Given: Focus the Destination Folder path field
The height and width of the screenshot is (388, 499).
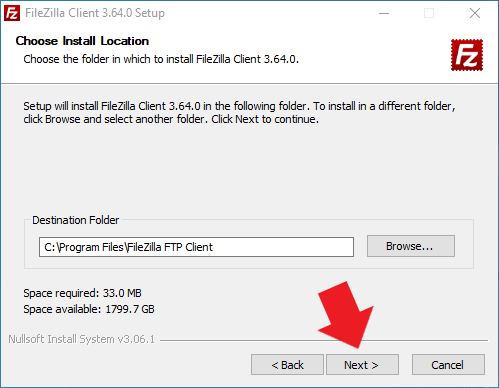Looking at the screenshot, I should pyautogui.click(x=196, y=247).
